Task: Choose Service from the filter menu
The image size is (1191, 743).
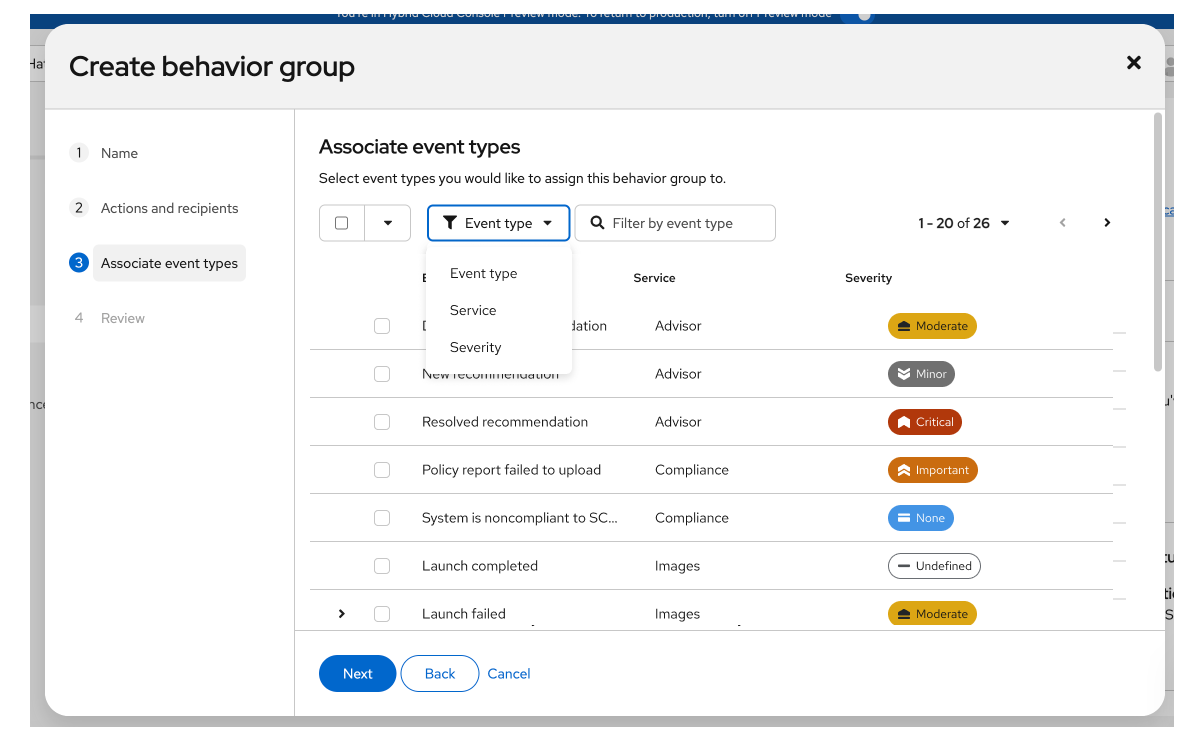Action: 473,310
